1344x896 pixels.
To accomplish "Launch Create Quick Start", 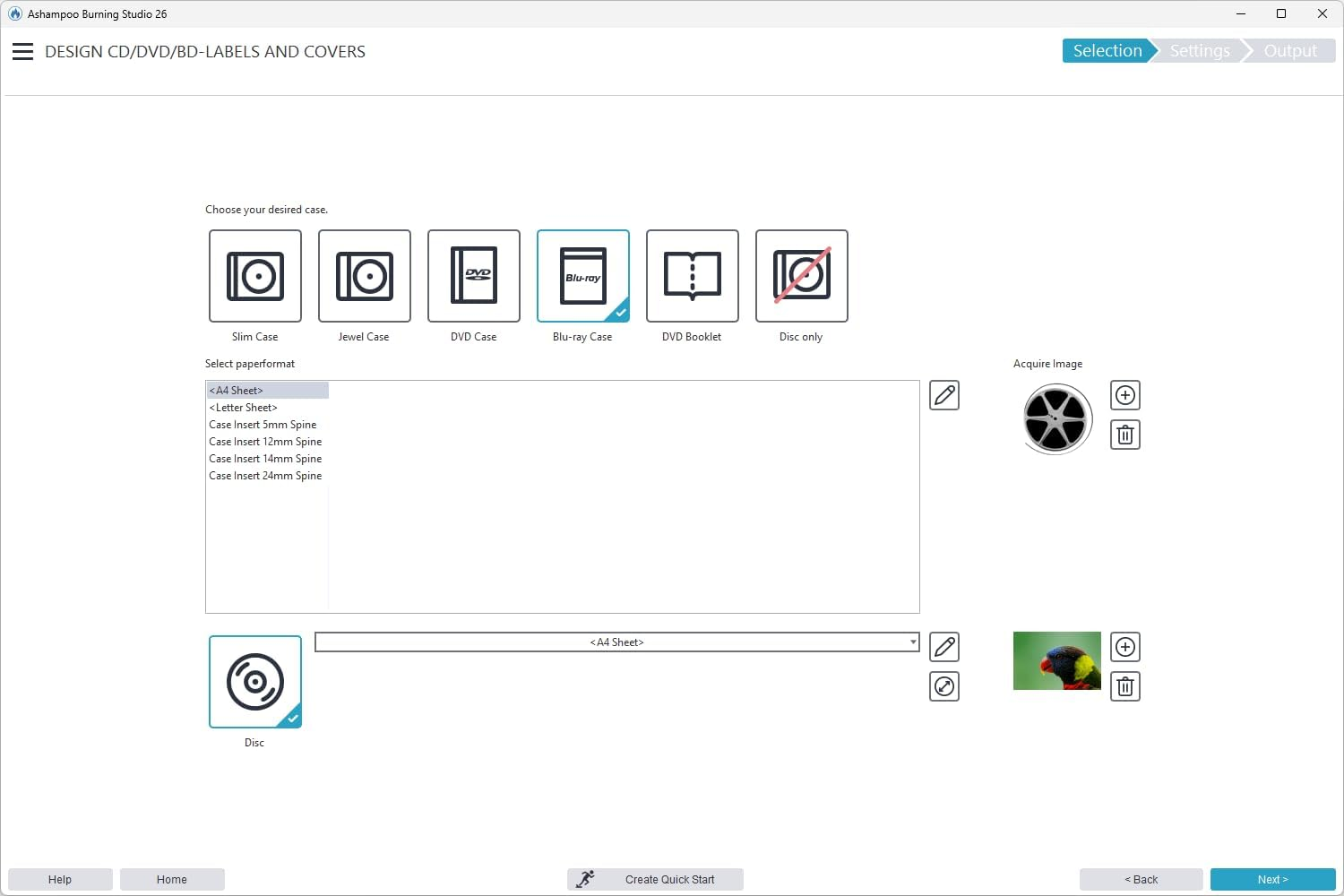I will 654,879.
